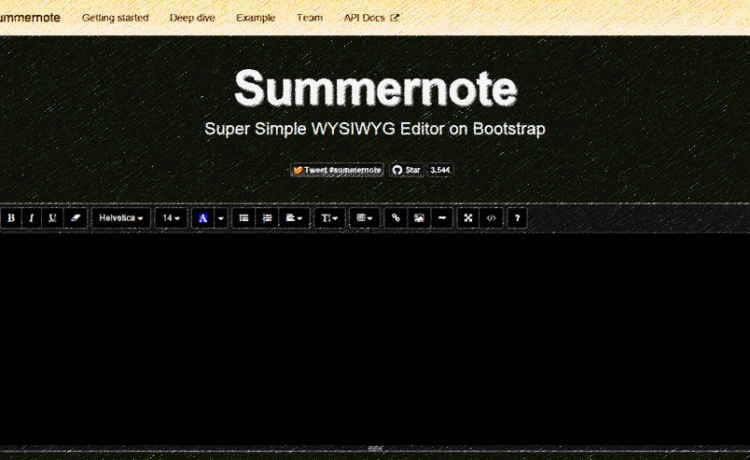Click the insert picture icon
This screenshot has width=750, height=460.
419,218
